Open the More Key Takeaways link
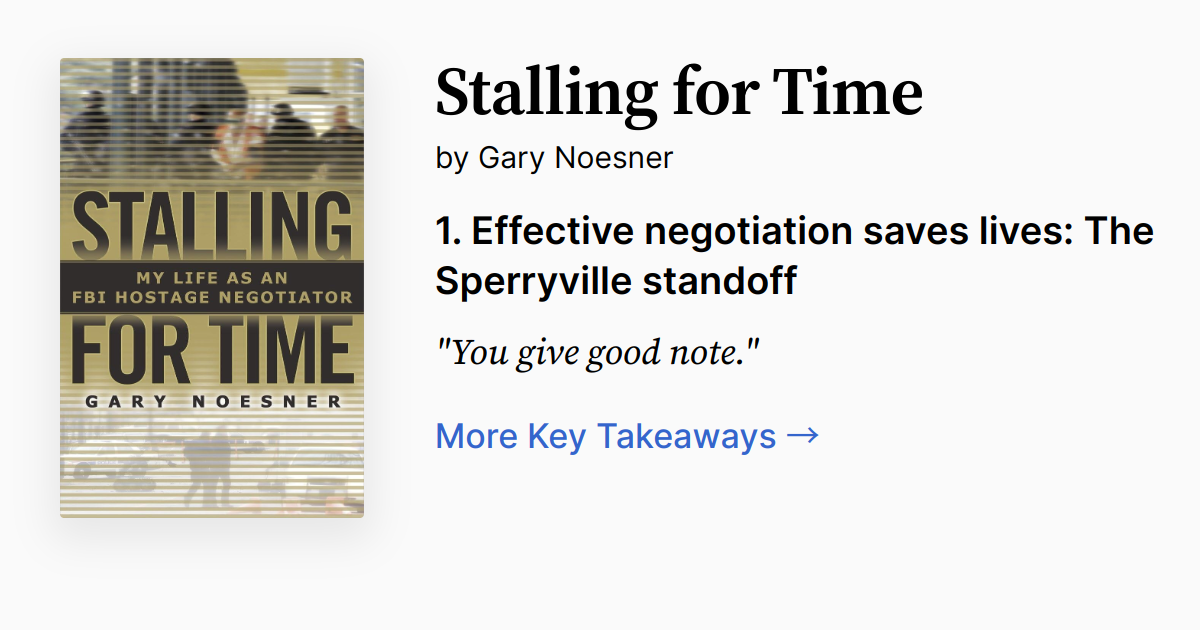 pos(627,436)
